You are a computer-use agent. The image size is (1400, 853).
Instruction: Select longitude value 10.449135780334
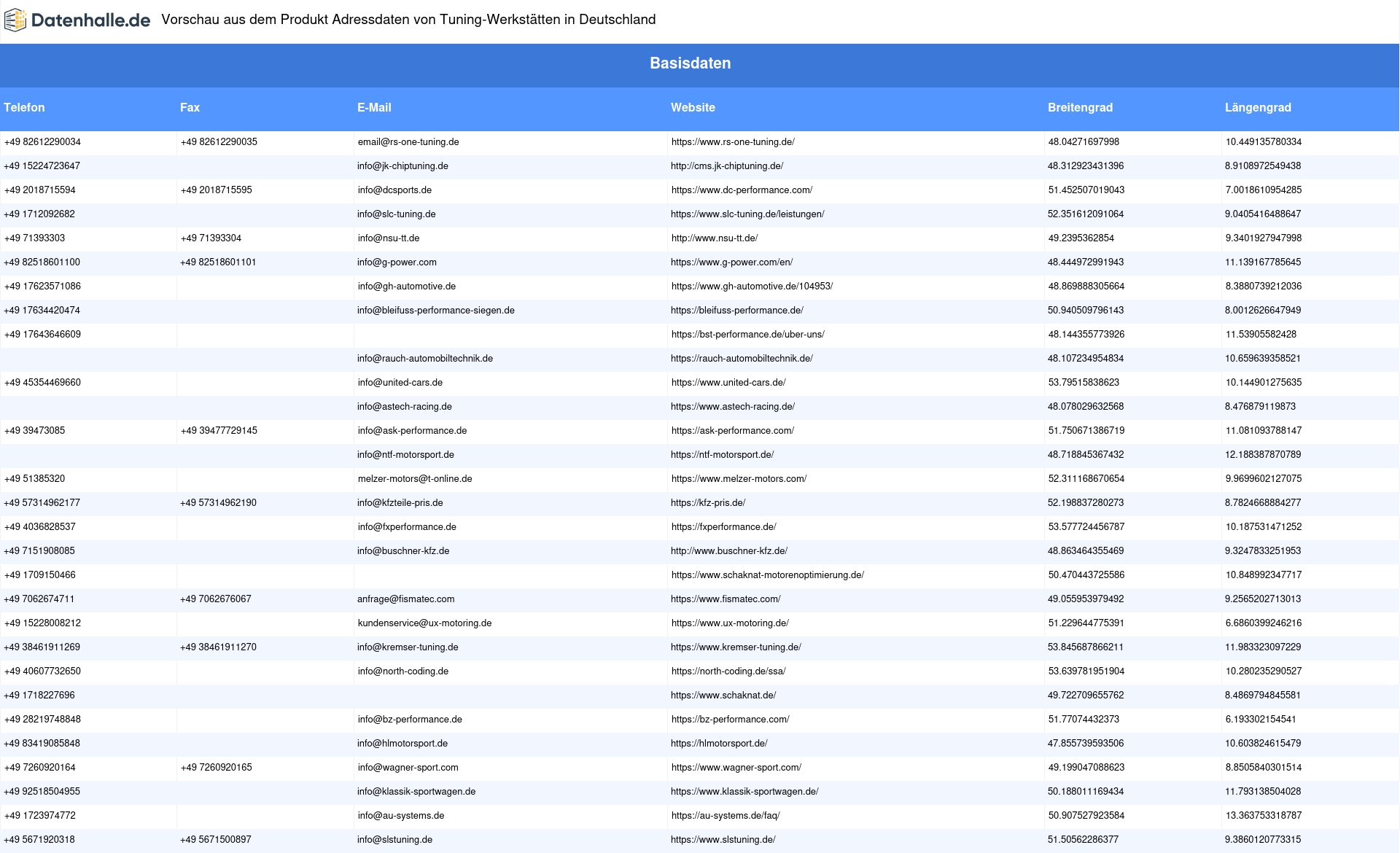1264,142
